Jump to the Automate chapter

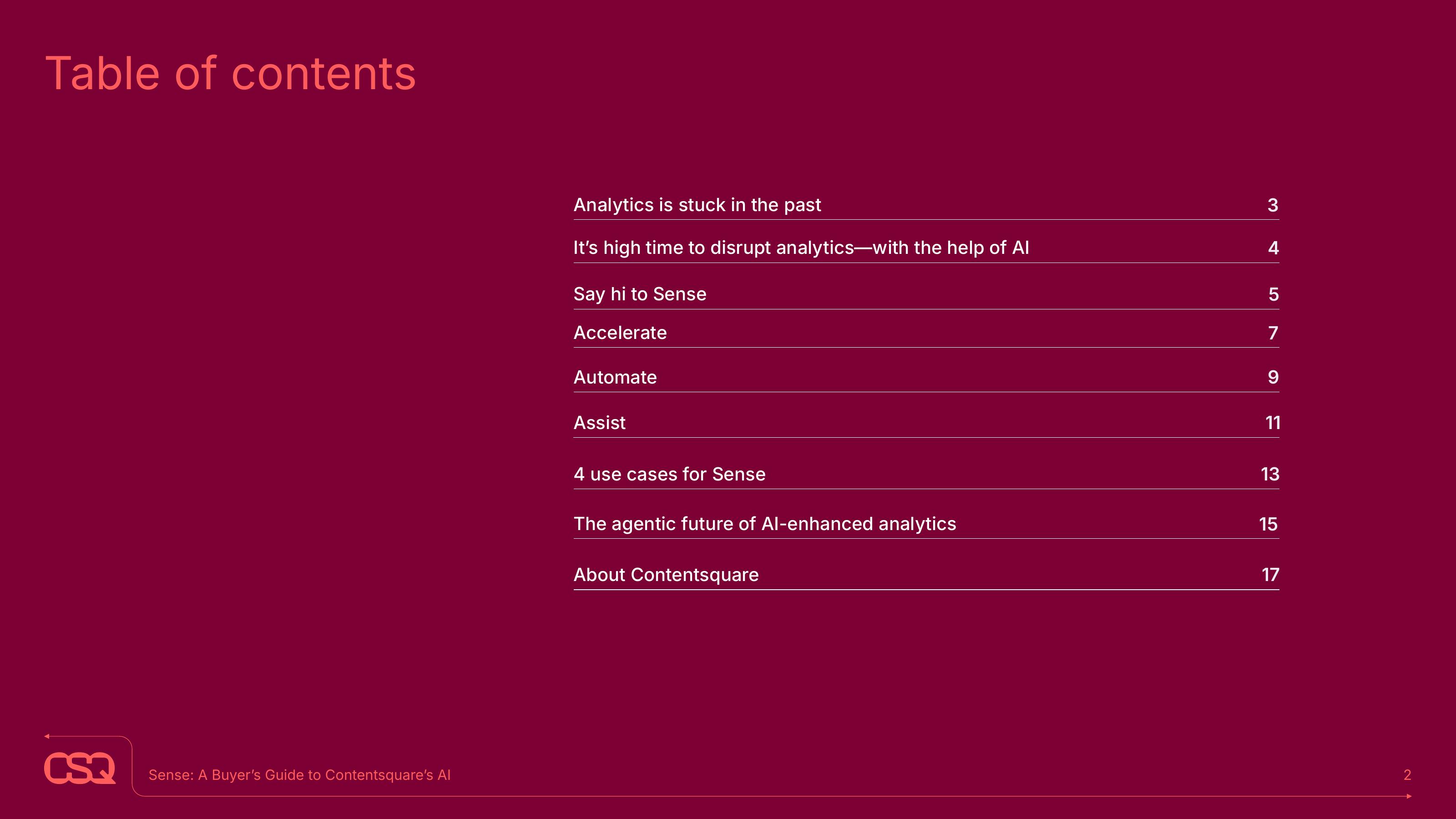pos(615,377)
